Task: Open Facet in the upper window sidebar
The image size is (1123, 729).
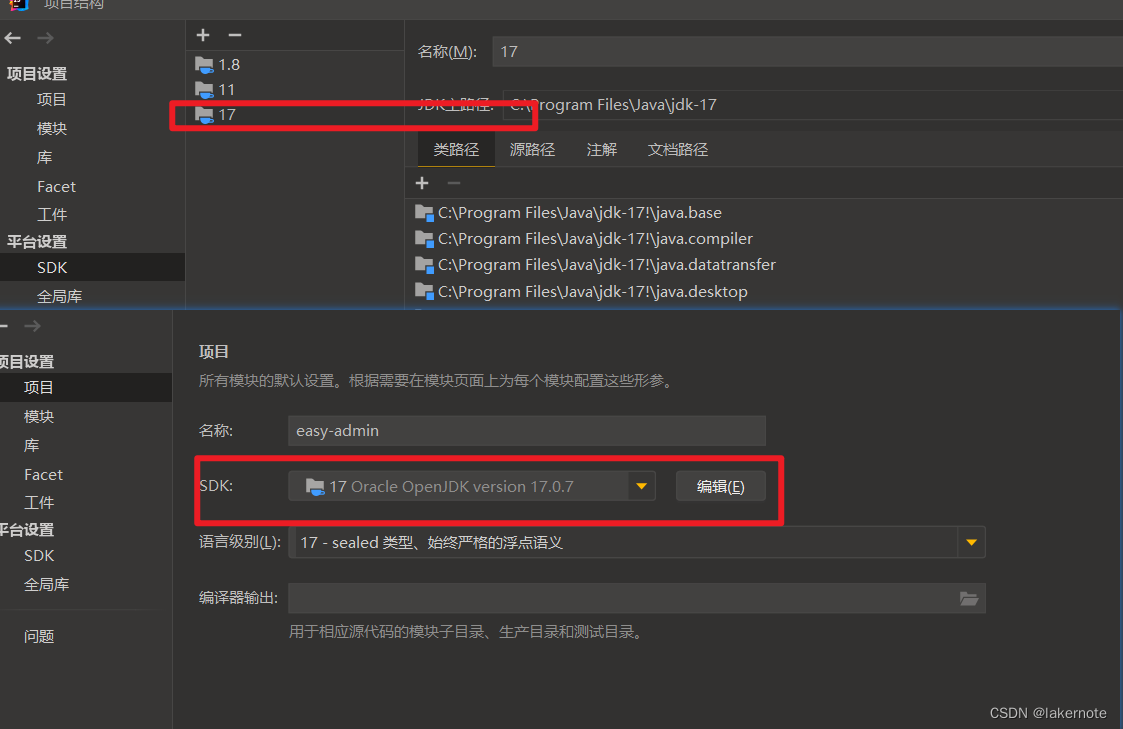Action: [x=56, y=186]
